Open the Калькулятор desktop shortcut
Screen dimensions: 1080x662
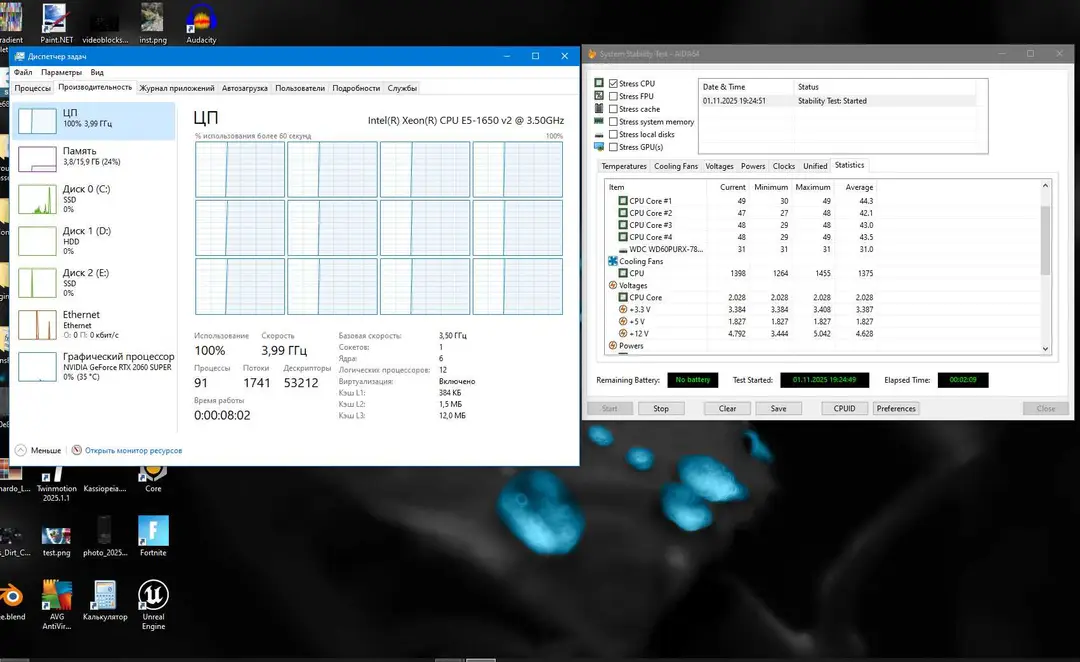pyautogui.click(x=105, y=600)
